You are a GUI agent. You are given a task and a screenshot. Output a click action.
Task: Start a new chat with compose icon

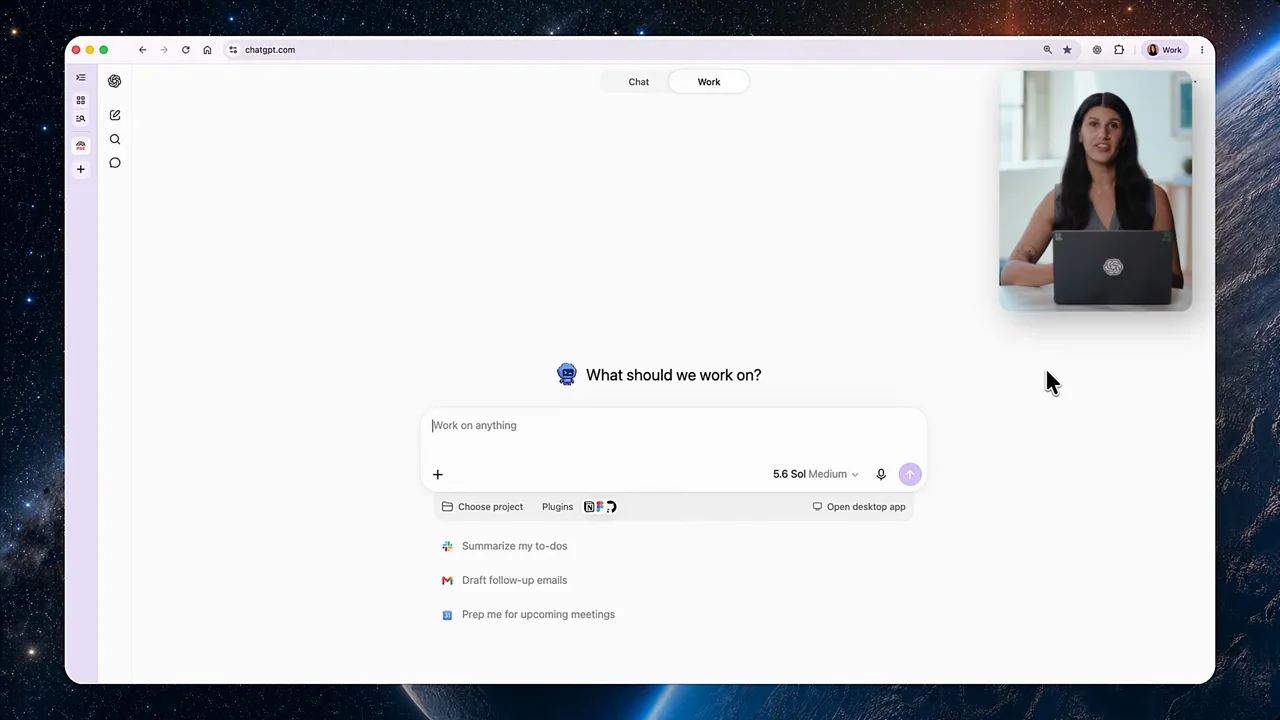pos(115,115)
